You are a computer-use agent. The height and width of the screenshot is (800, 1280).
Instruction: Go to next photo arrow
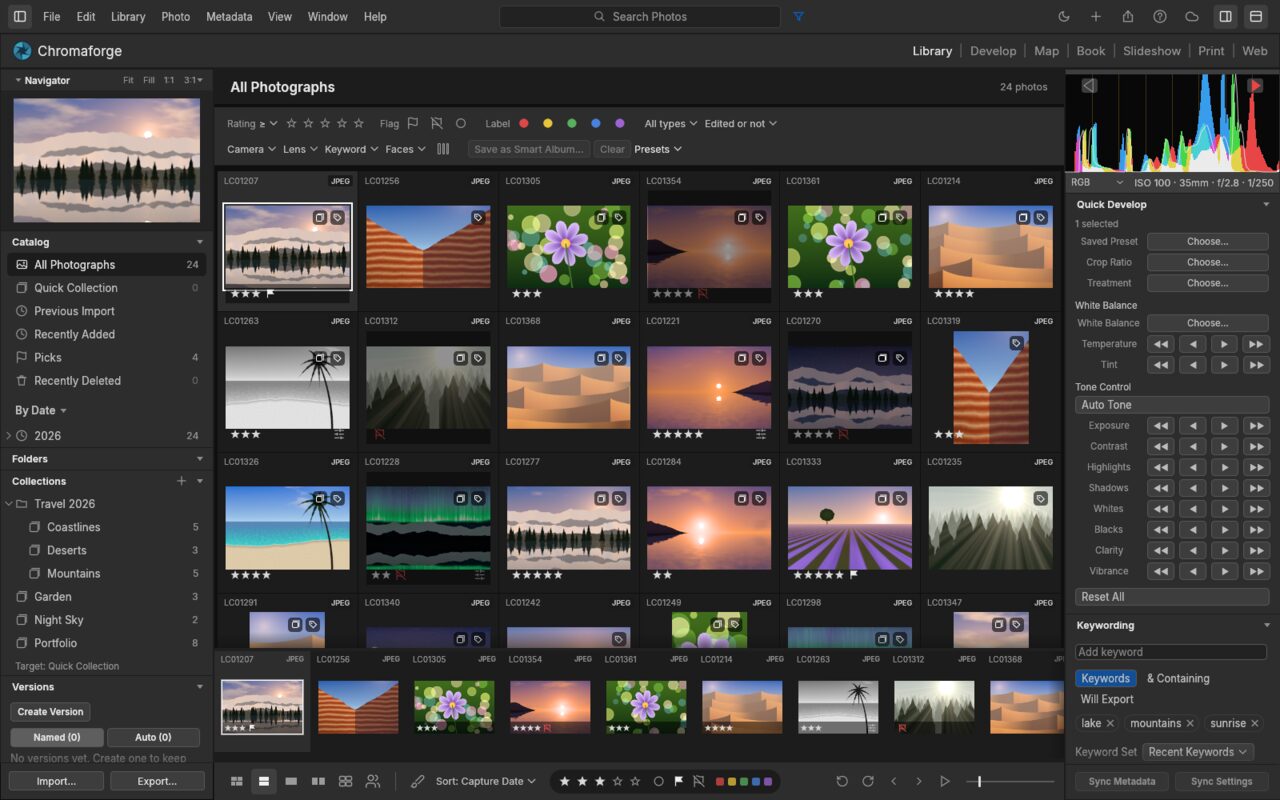click(x=920, y=781)
